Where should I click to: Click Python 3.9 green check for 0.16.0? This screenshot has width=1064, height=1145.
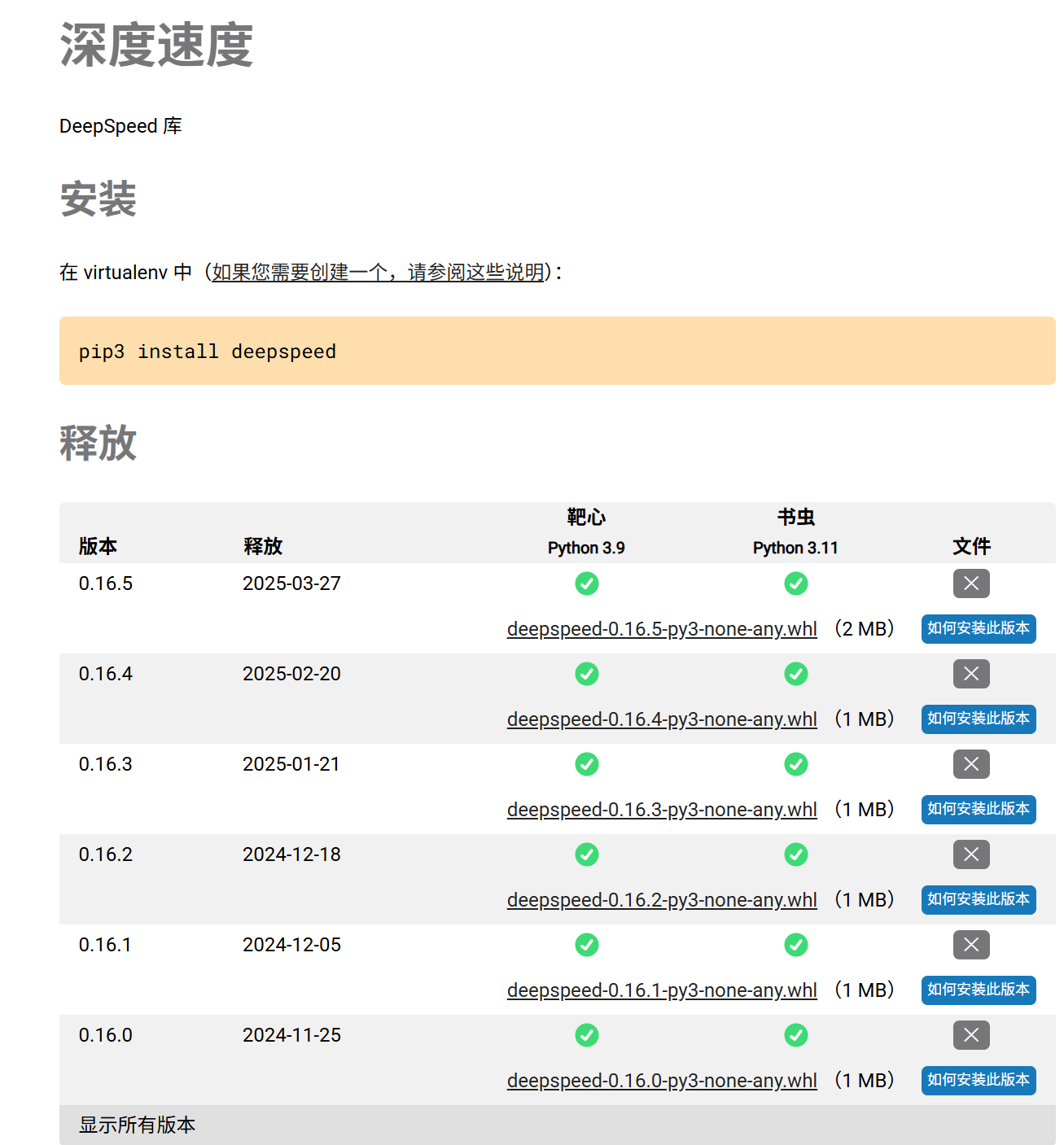[x=586, y=1035]
